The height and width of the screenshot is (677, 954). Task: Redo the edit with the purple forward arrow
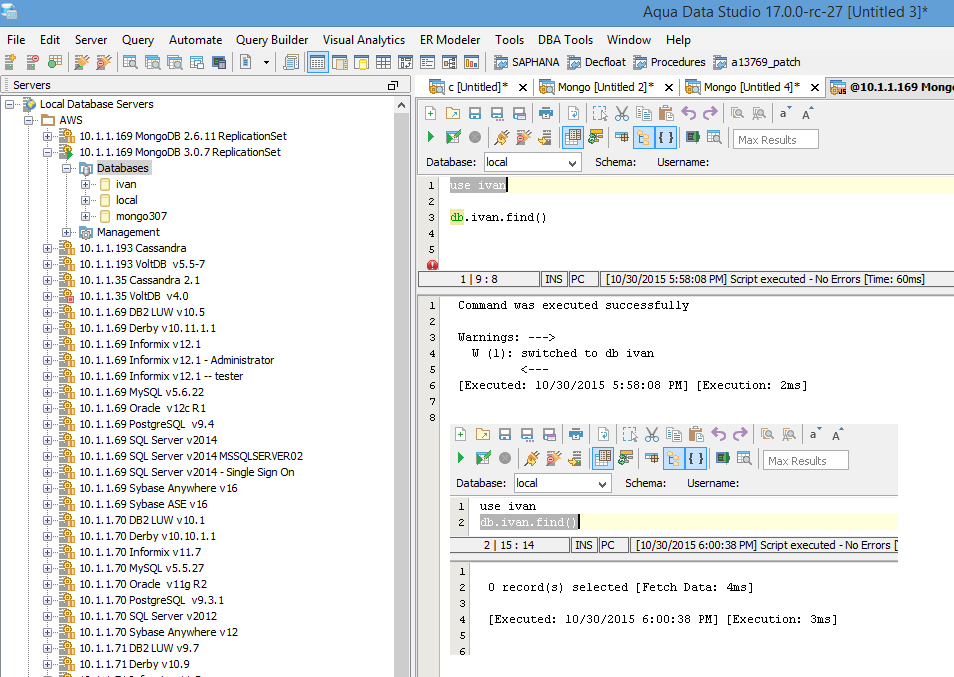(710, 113)
